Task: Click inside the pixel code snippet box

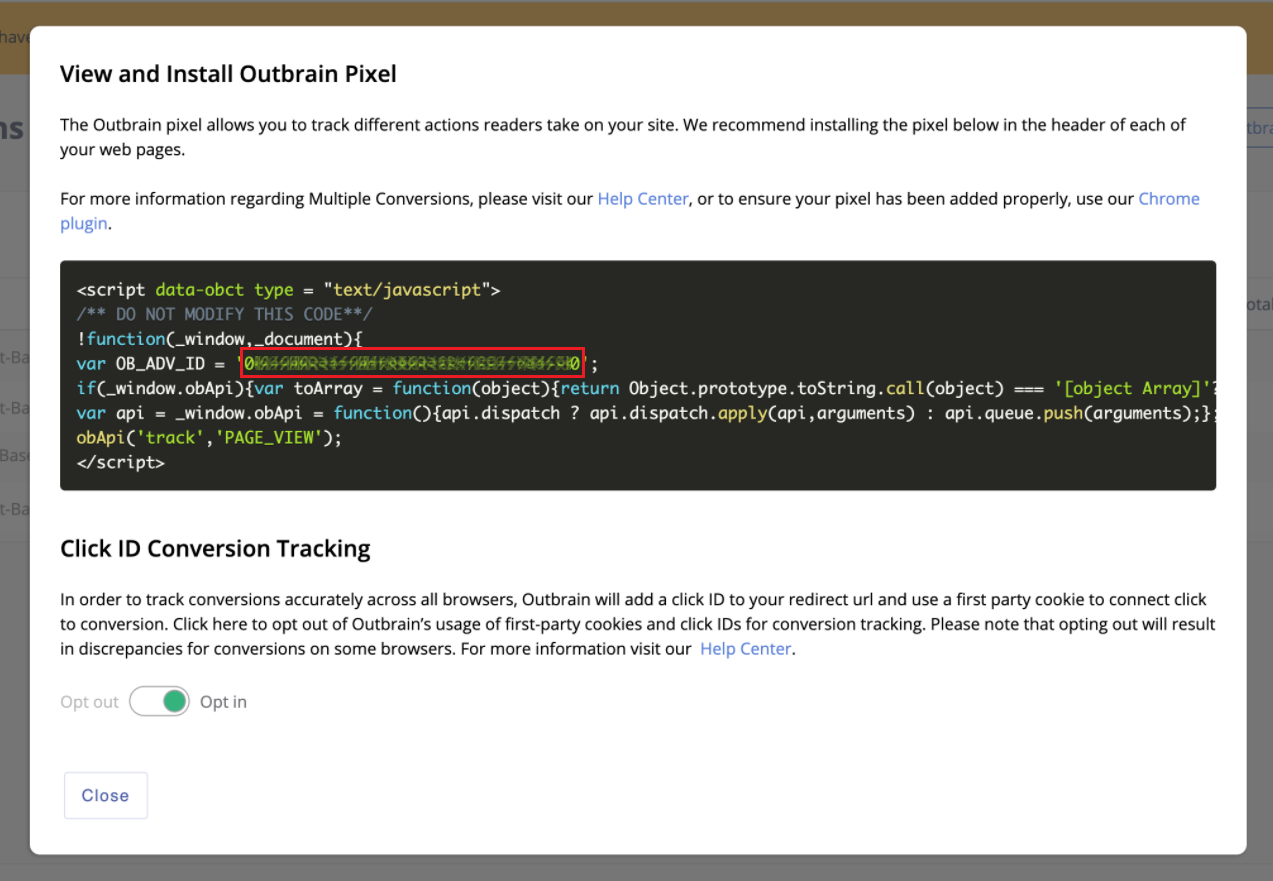Action: (x=638, y=376)
